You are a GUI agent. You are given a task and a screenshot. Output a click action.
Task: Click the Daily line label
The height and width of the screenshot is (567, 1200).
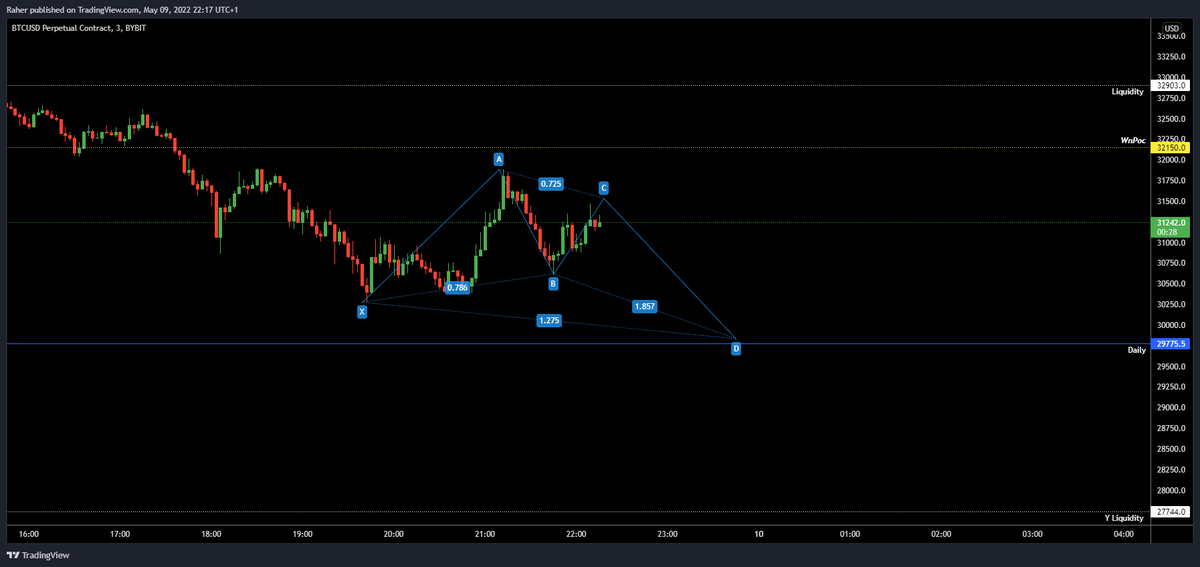coord(1137,350)
